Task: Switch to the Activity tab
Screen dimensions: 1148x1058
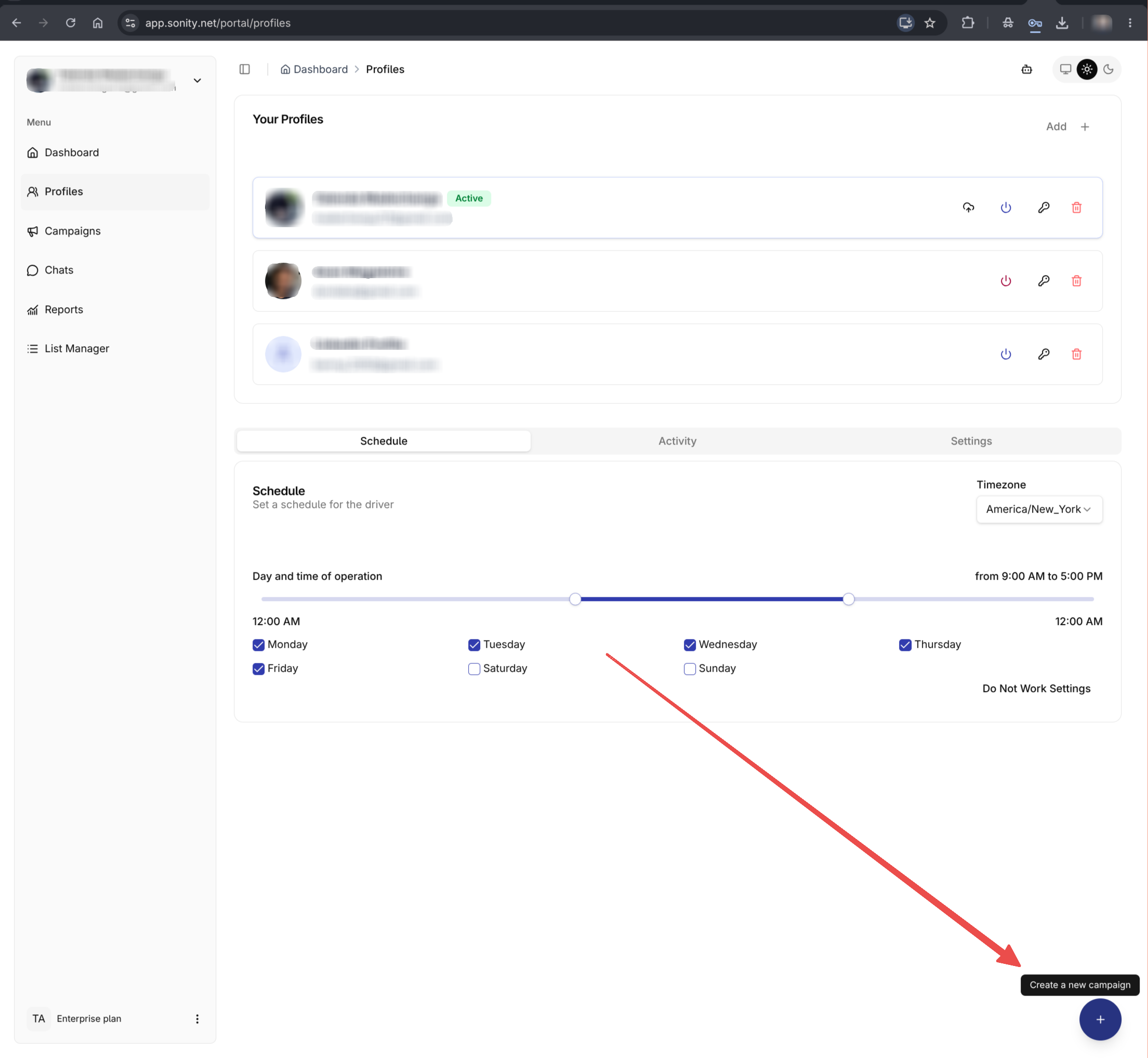Action: coord(677,441)
